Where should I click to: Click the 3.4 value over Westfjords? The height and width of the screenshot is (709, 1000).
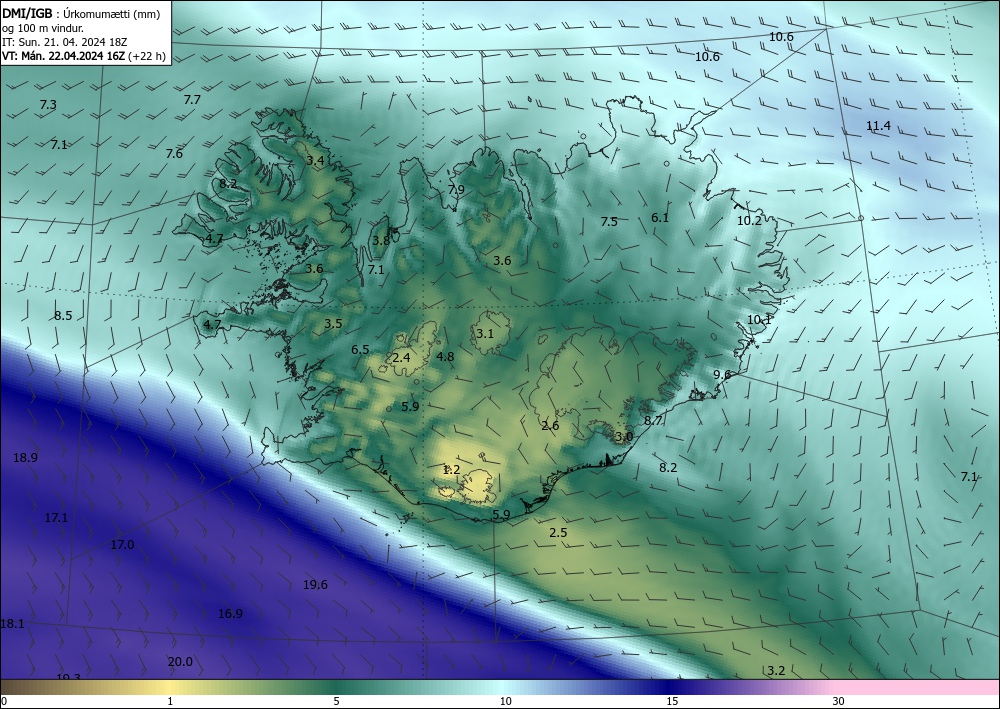pos(315,161)
